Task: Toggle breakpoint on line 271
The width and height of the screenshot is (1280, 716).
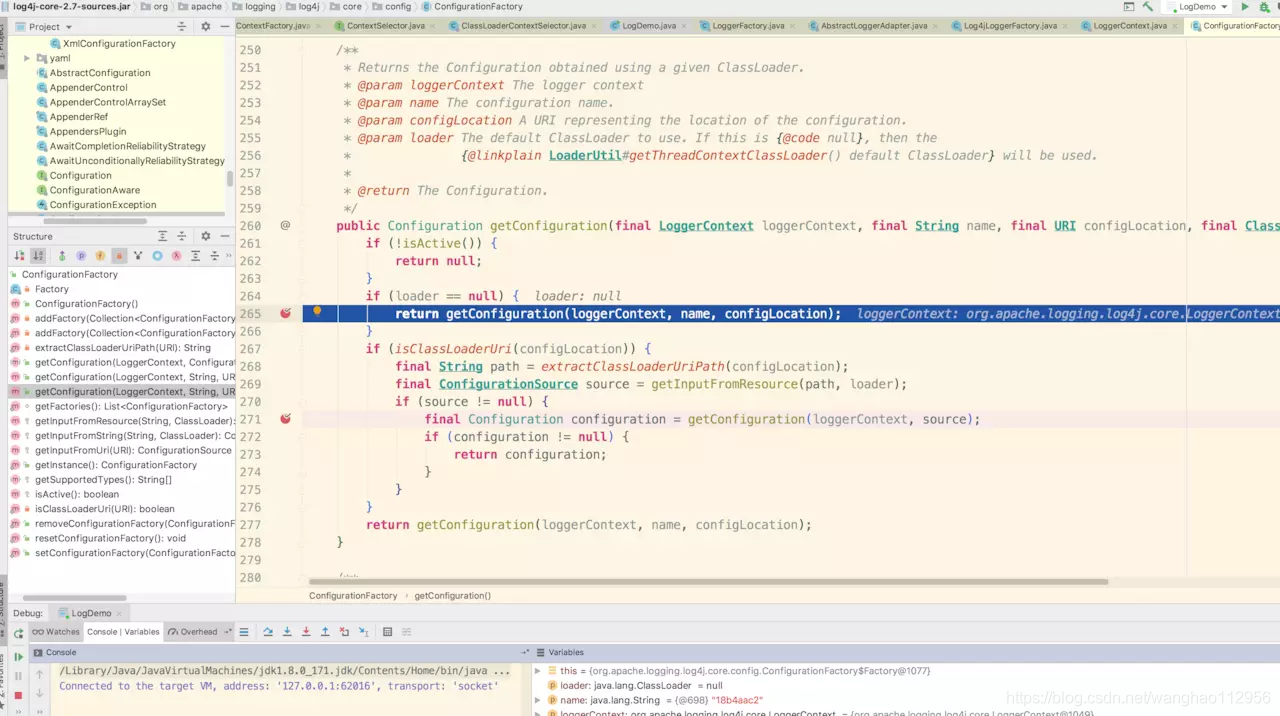Action: click(x=285, y=419)
